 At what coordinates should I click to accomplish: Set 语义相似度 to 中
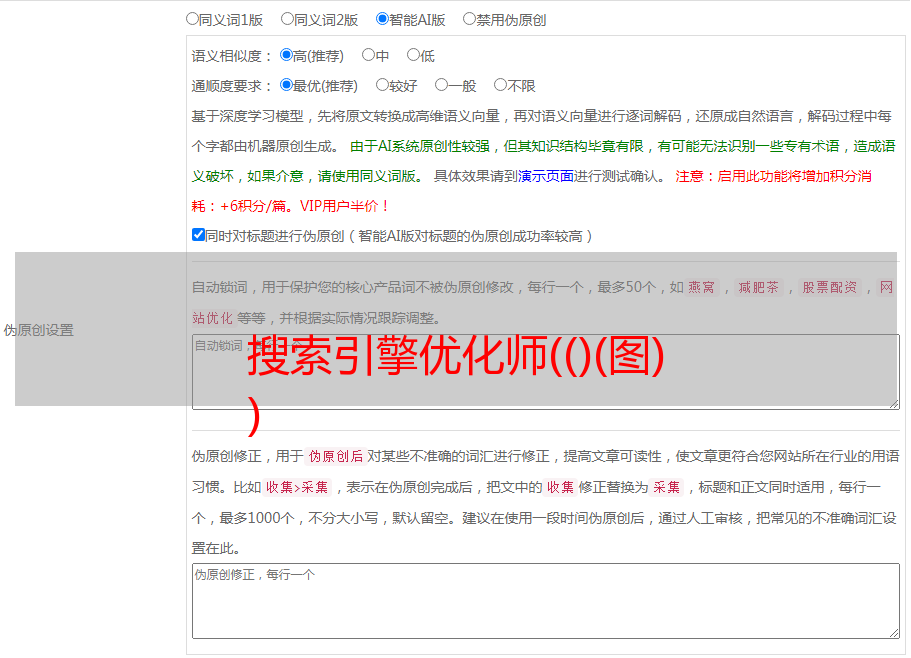coord(368,55)
